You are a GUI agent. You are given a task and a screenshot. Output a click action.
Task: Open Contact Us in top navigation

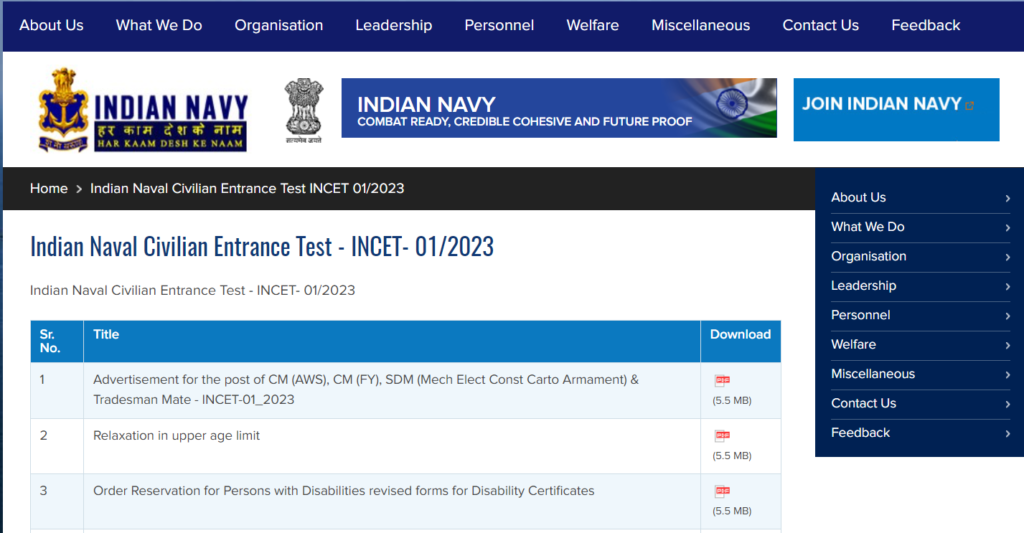[x=820, y=25]
